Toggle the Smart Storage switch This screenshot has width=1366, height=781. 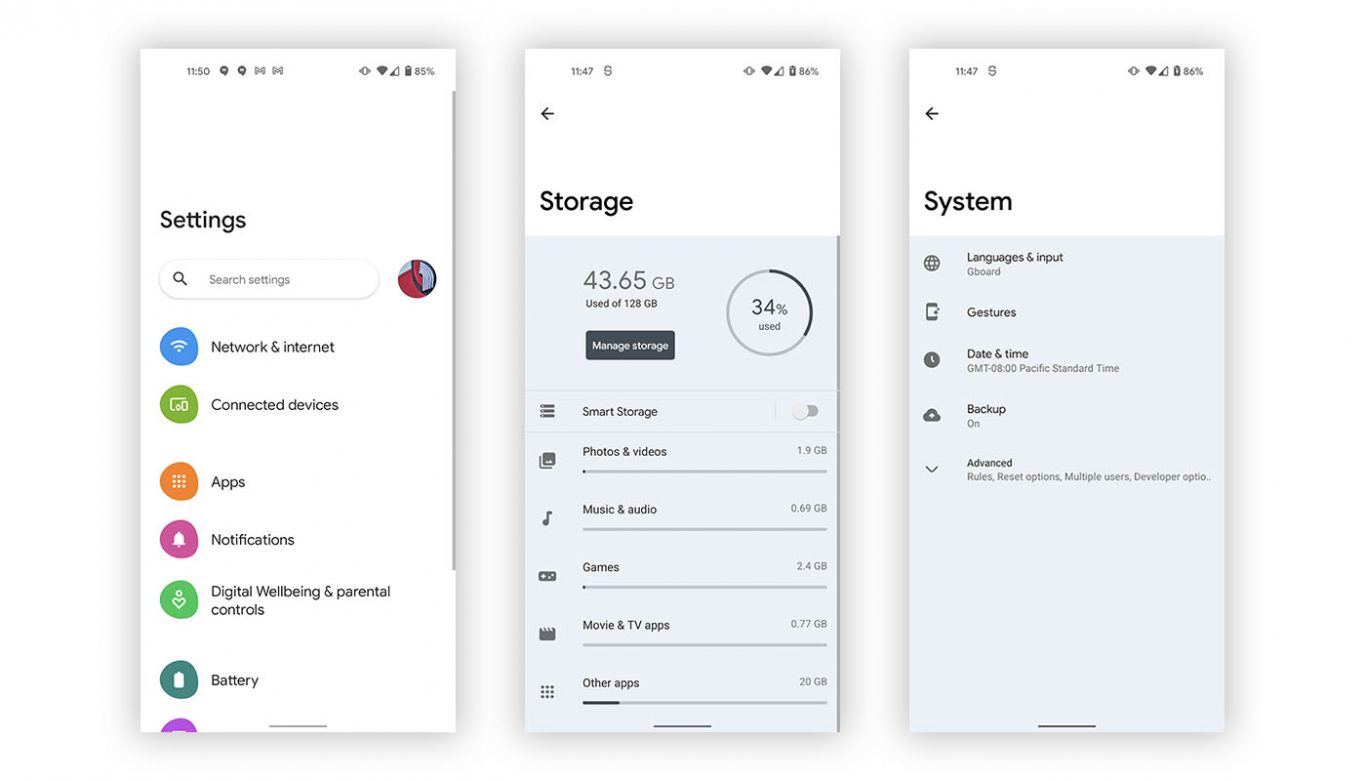coord(805,411)
